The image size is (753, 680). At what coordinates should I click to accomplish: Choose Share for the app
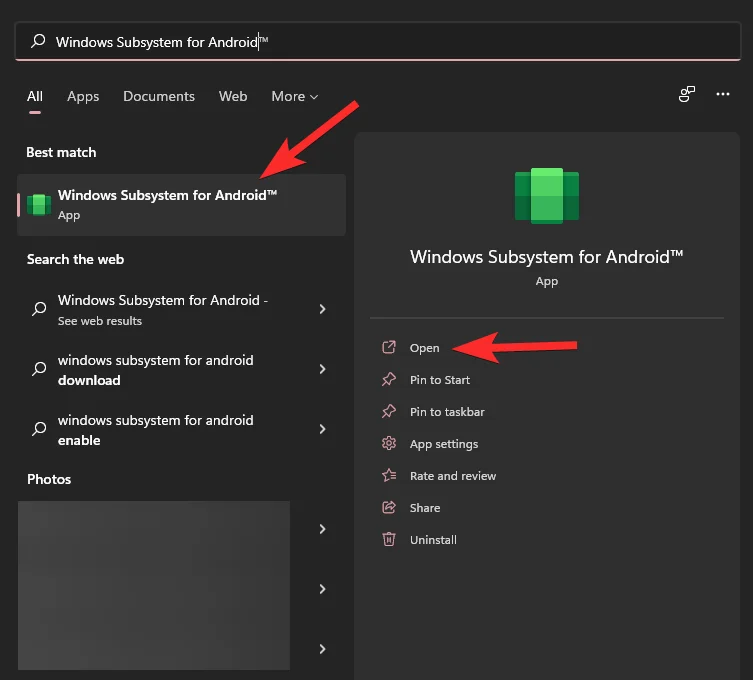[x=425, y=508]
